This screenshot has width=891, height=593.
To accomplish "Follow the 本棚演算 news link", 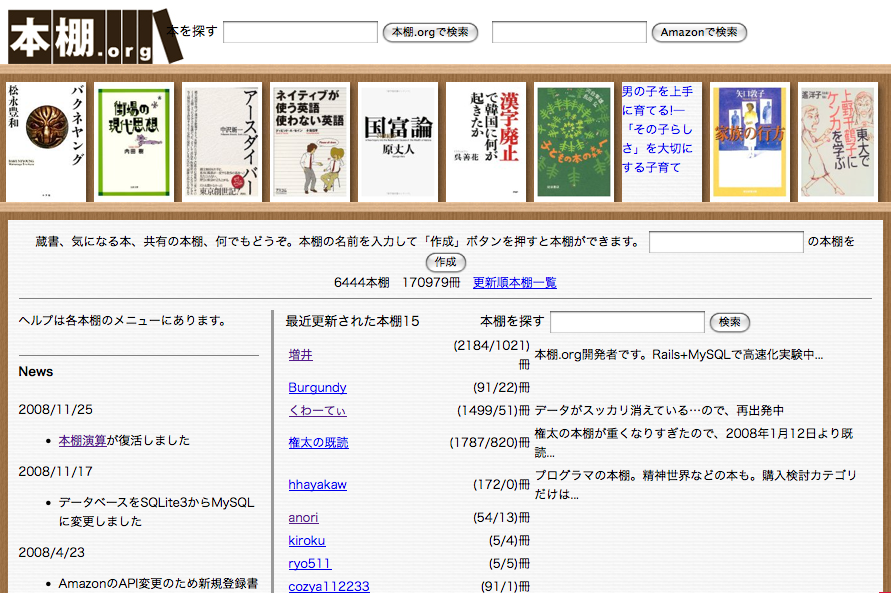I will pos(83,440).
